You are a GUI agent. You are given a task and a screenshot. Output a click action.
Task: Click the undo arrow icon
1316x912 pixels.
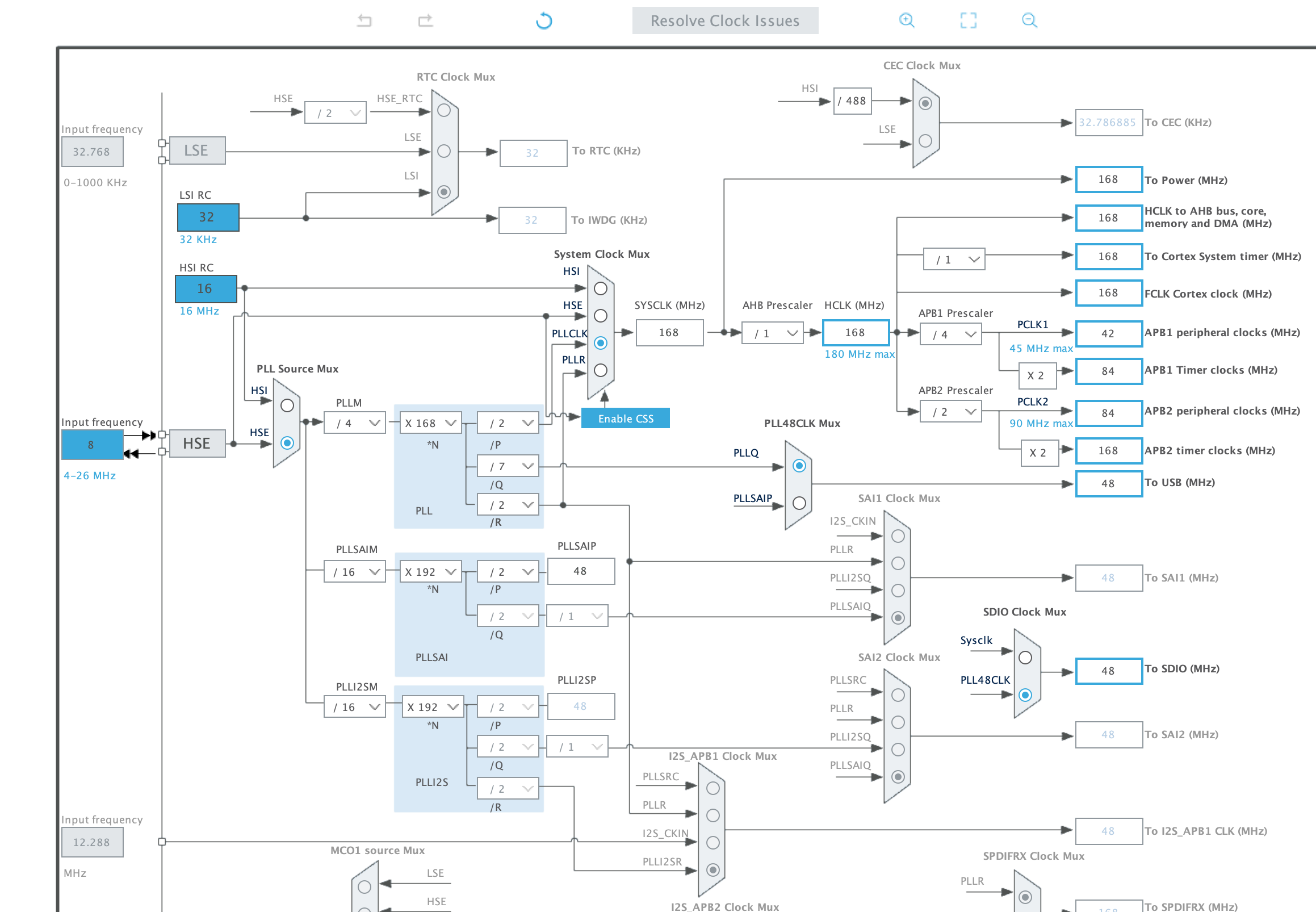tap(364, 21)
